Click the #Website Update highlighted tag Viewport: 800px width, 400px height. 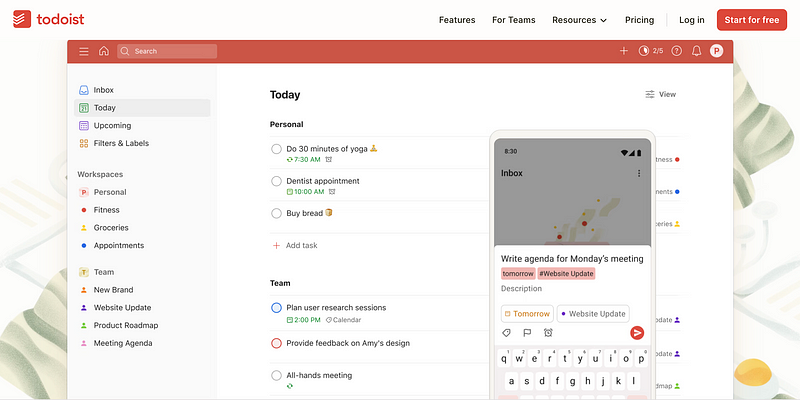(566, 273)
